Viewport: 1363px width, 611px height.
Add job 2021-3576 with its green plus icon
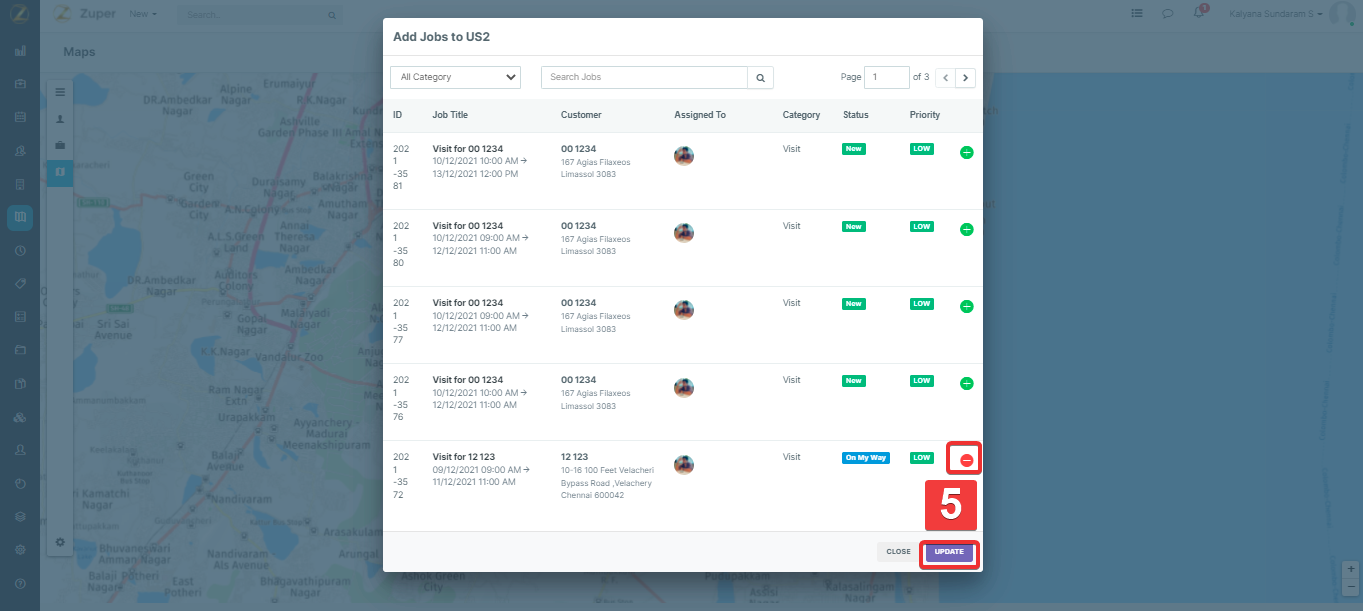click(x=966, y=383)
